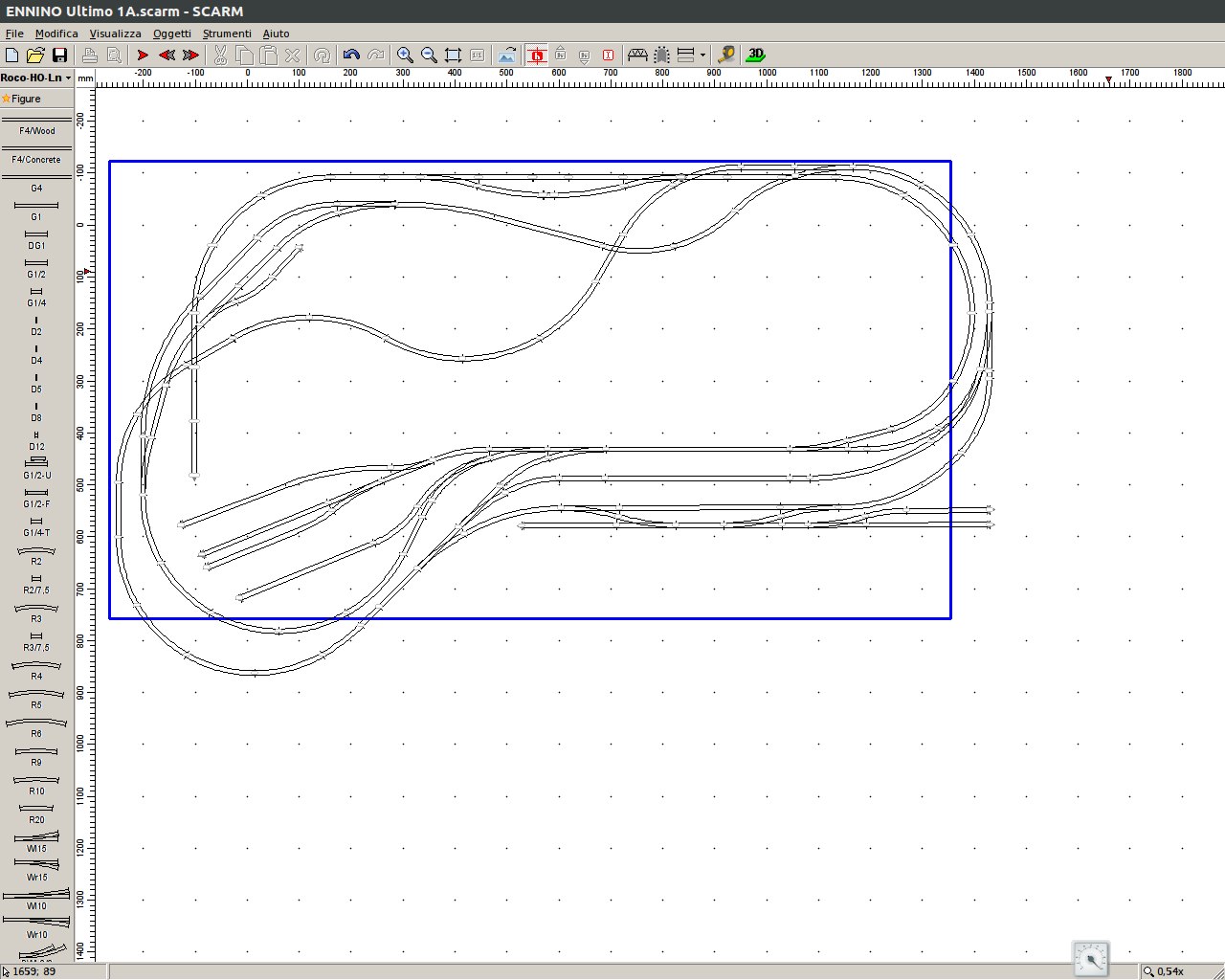Select the F4/Wood track item
This screenshot has width=1225, height=980.
(x=36, y=124)
